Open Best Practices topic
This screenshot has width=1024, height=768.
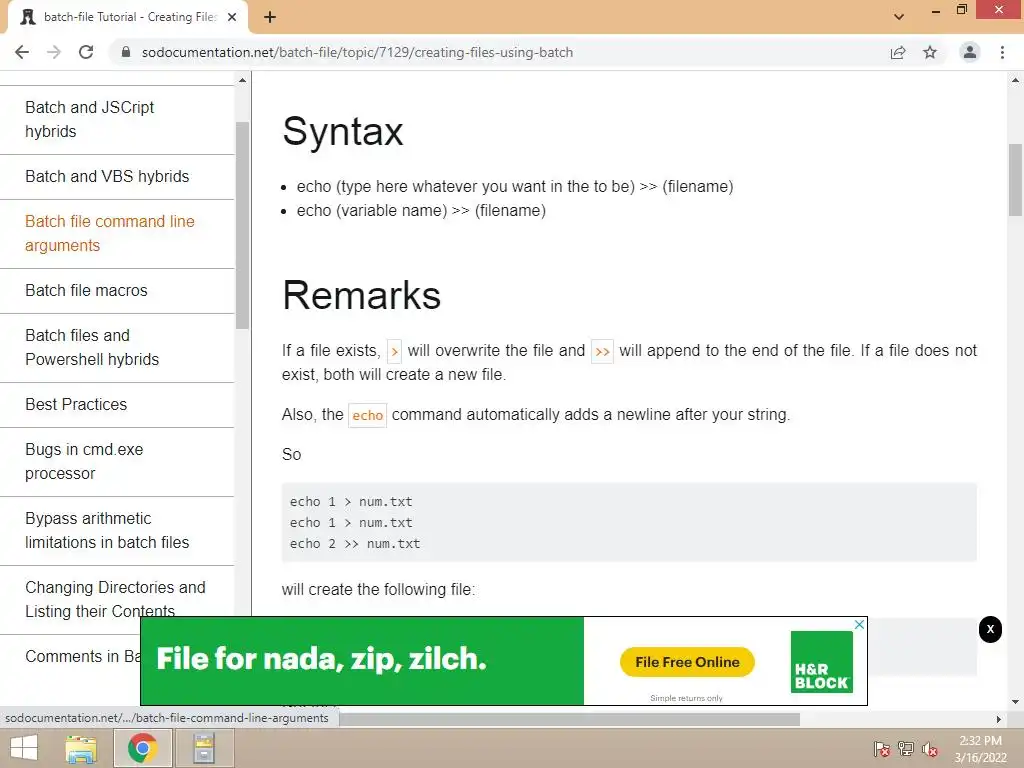point(117,404)
